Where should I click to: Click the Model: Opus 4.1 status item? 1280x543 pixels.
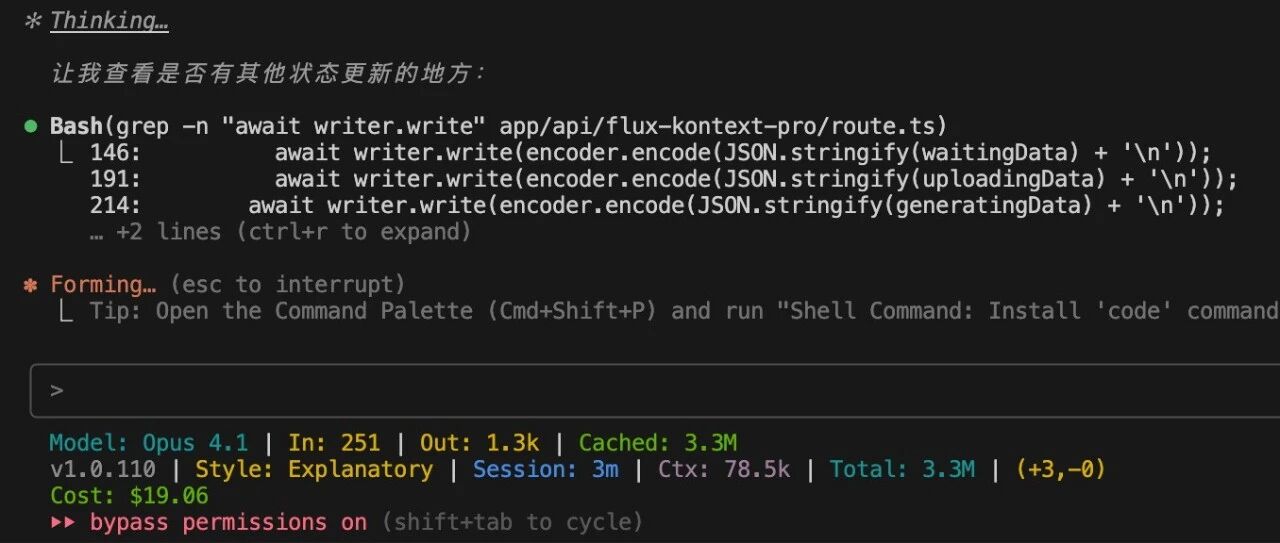[x=150, y=443]
